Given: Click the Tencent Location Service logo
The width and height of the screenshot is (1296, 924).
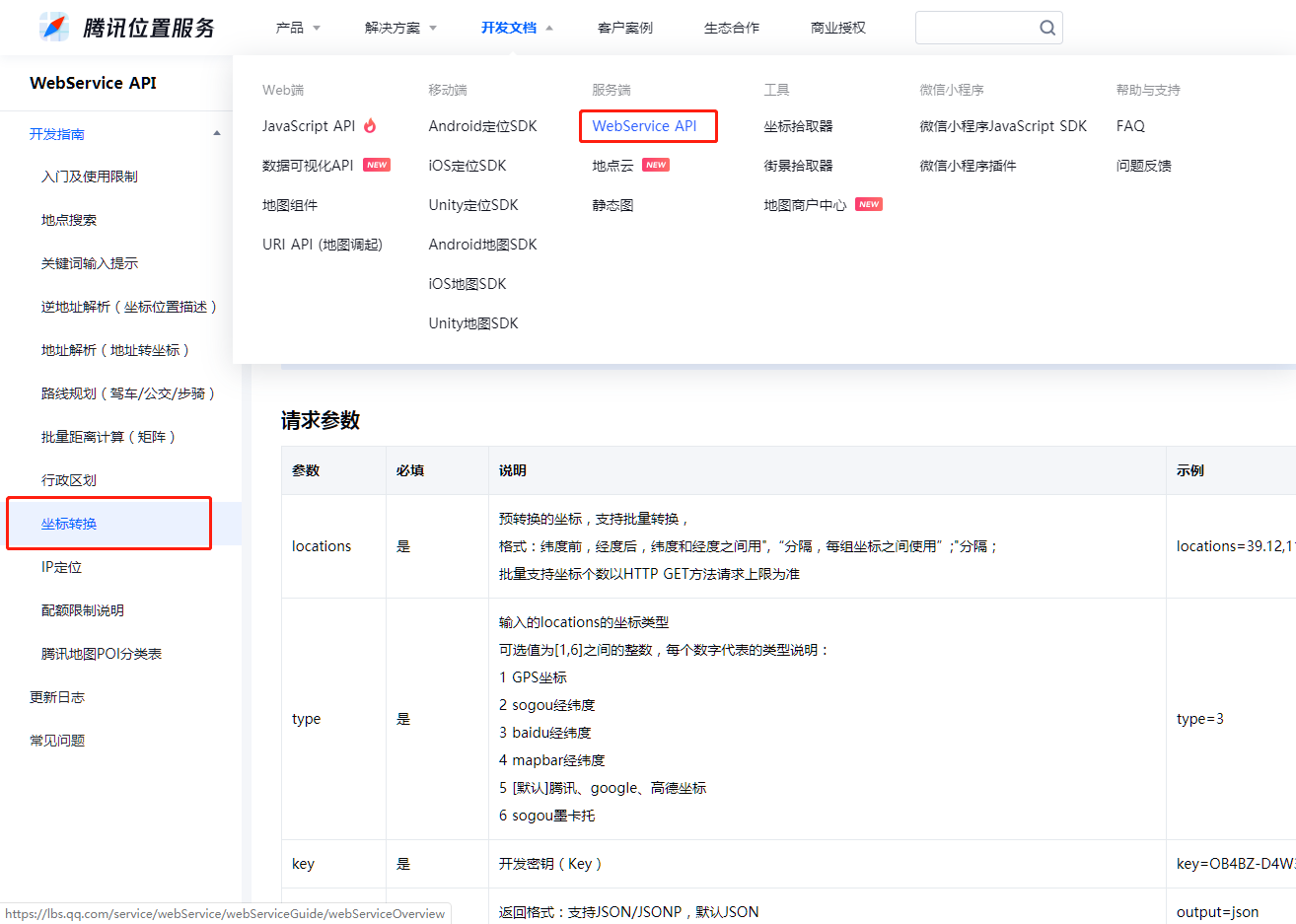Looking at the screenshot, I should (127, 28).
